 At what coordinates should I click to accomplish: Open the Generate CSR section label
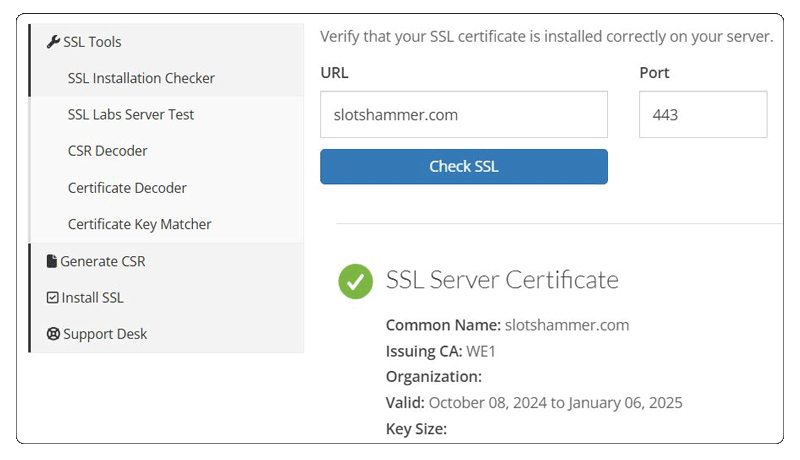[103, 261]
